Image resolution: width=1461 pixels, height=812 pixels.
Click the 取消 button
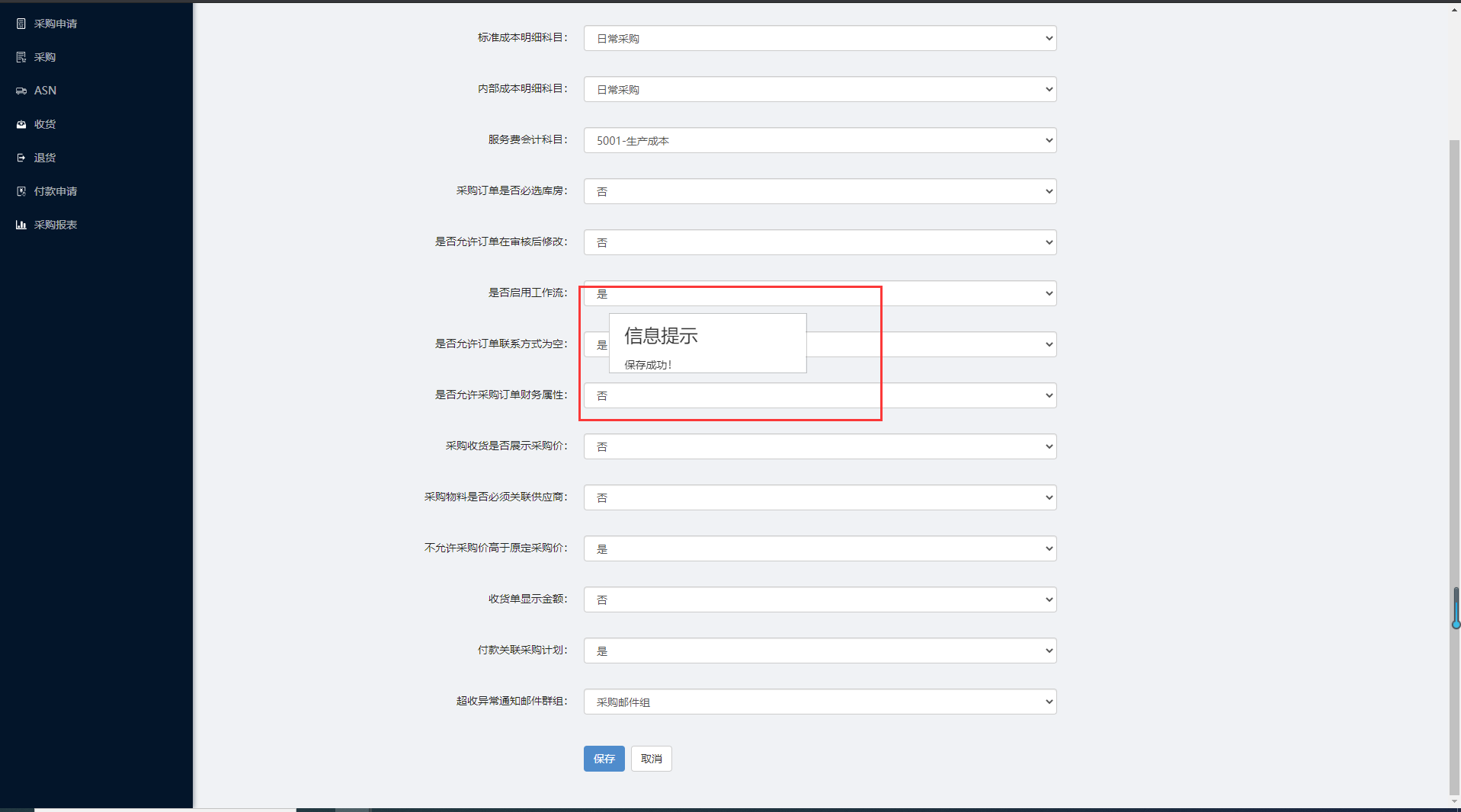652,759
